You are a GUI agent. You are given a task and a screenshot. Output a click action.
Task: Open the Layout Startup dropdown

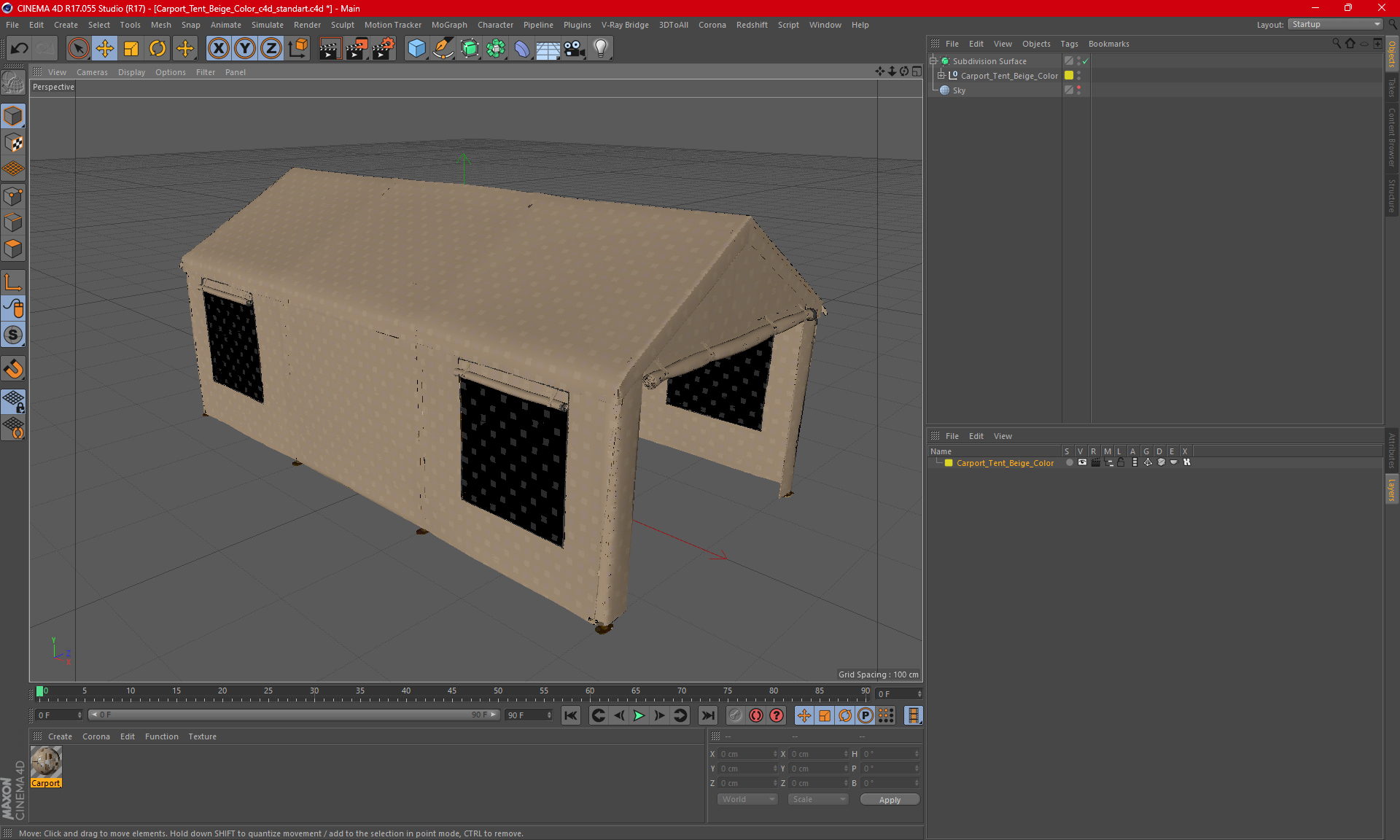(1335, 25)
